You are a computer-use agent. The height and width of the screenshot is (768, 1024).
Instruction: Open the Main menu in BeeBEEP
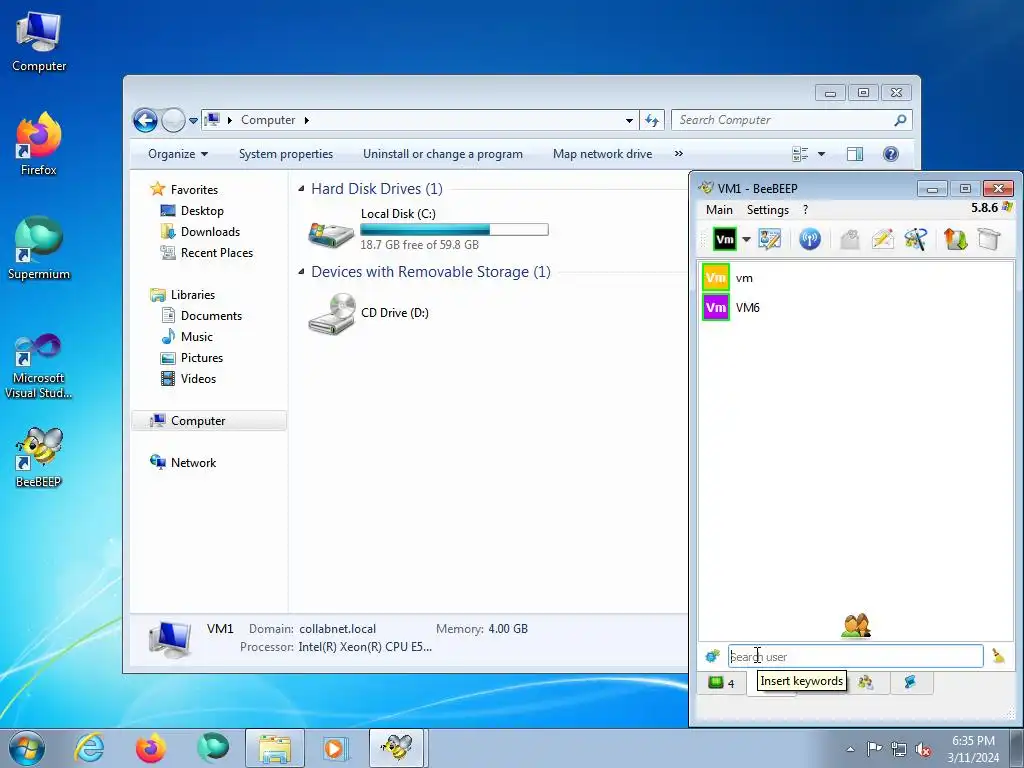(x=719, y=210)
